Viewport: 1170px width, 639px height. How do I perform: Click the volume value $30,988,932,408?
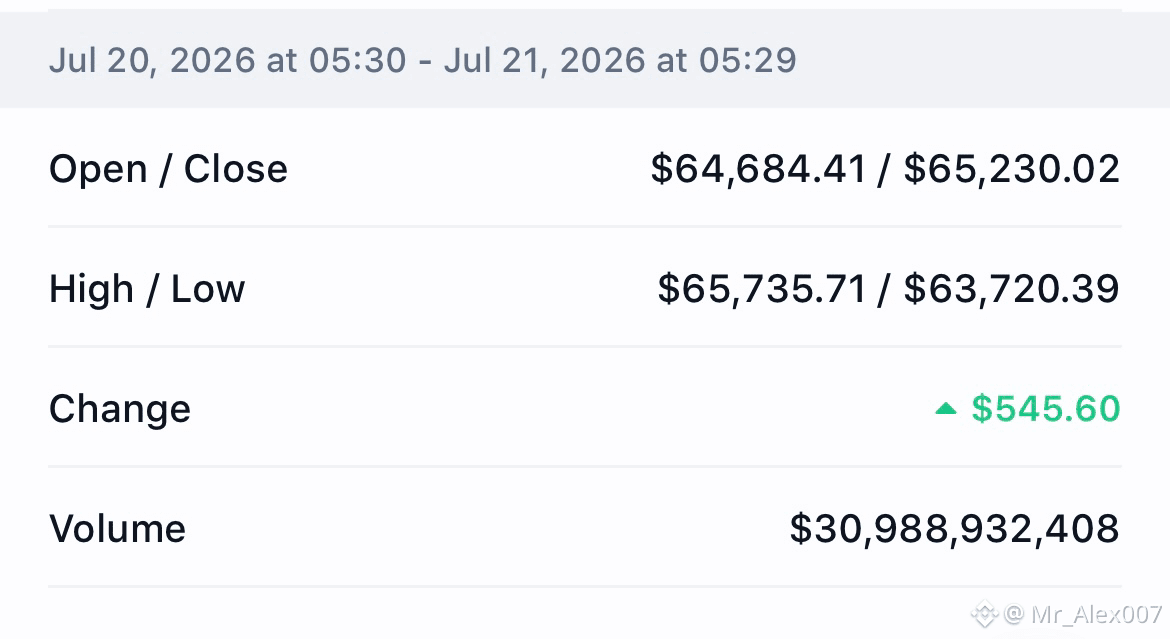point(955,529)
